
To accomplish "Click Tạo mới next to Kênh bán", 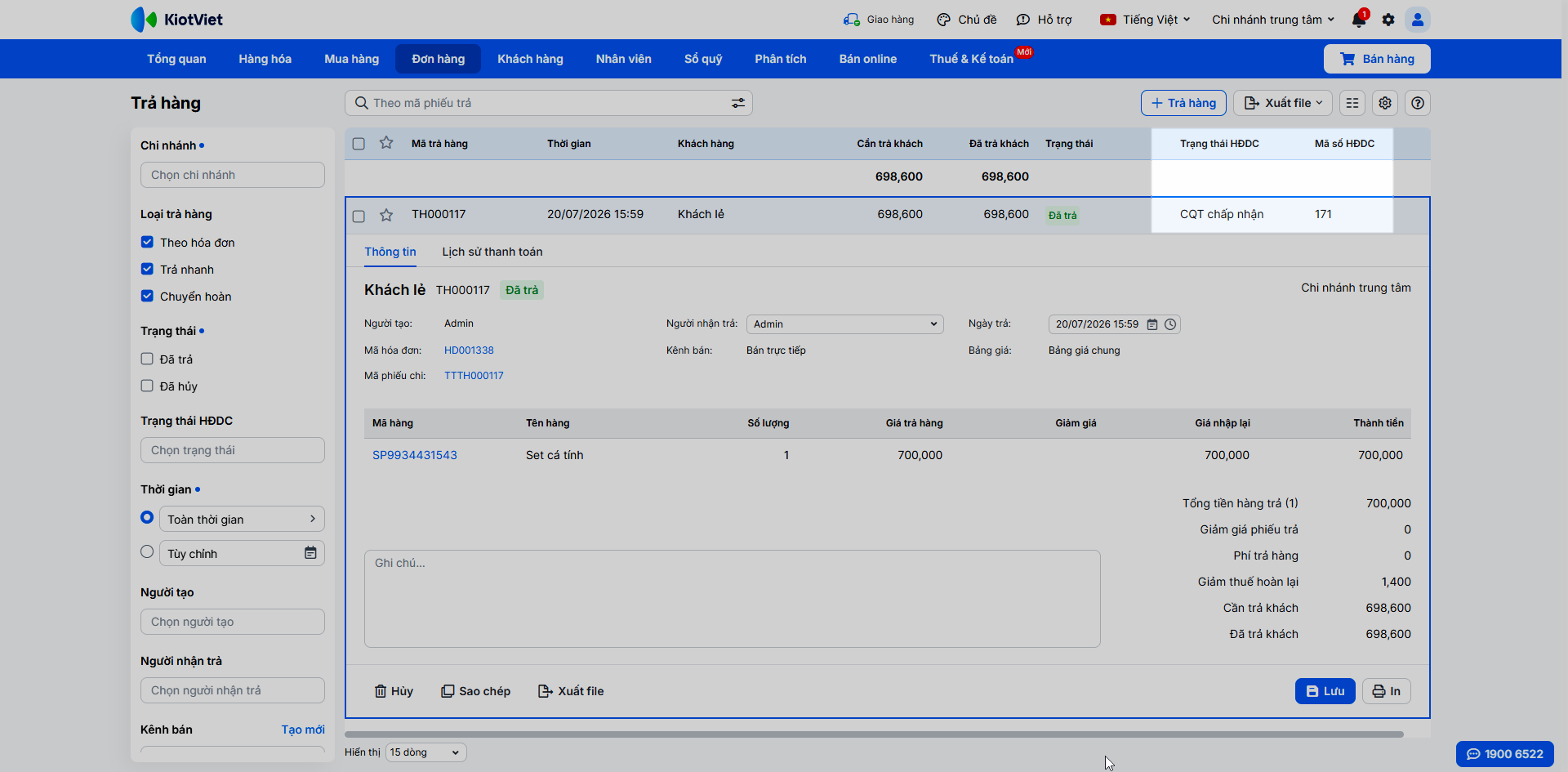I will (303, 730).
